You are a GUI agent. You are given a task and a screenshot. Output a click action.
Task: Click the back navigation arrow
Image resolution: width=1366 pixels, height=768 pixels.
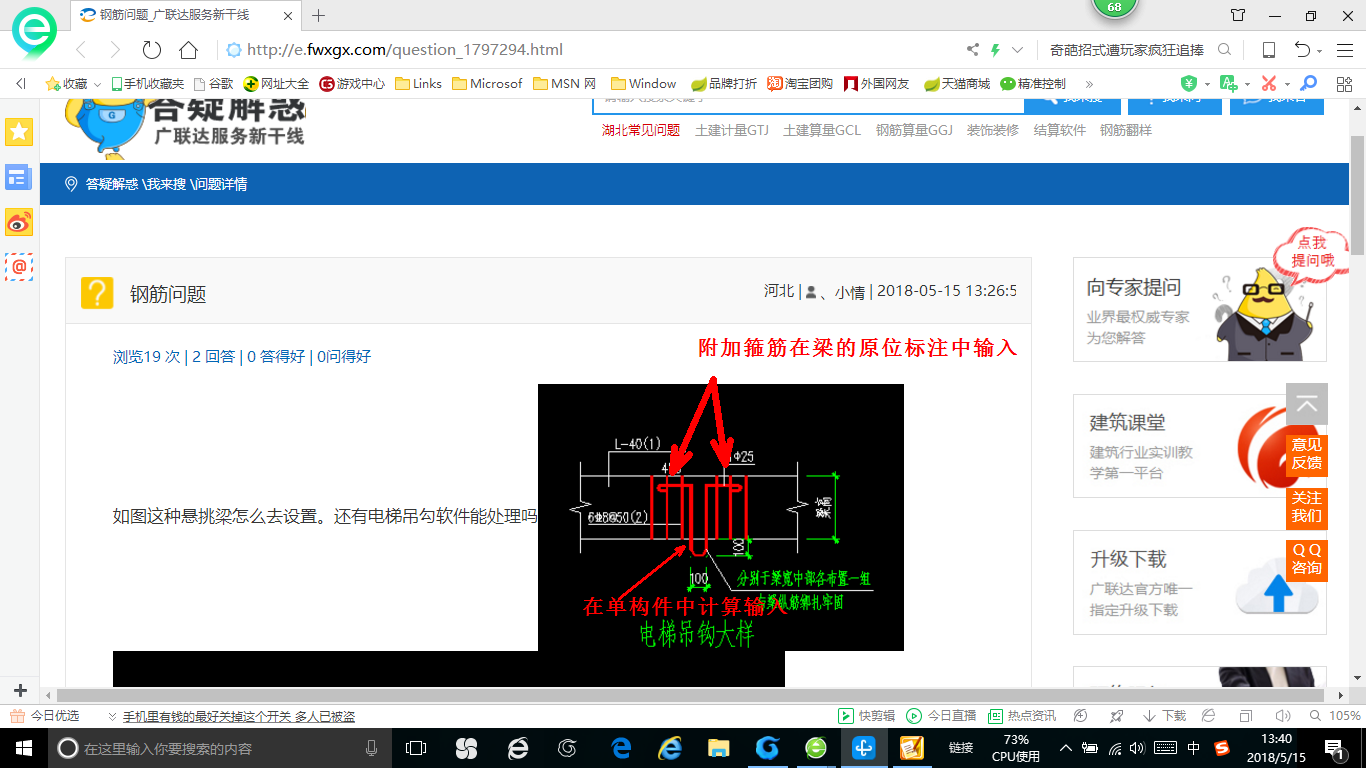[x=82, y=50]
